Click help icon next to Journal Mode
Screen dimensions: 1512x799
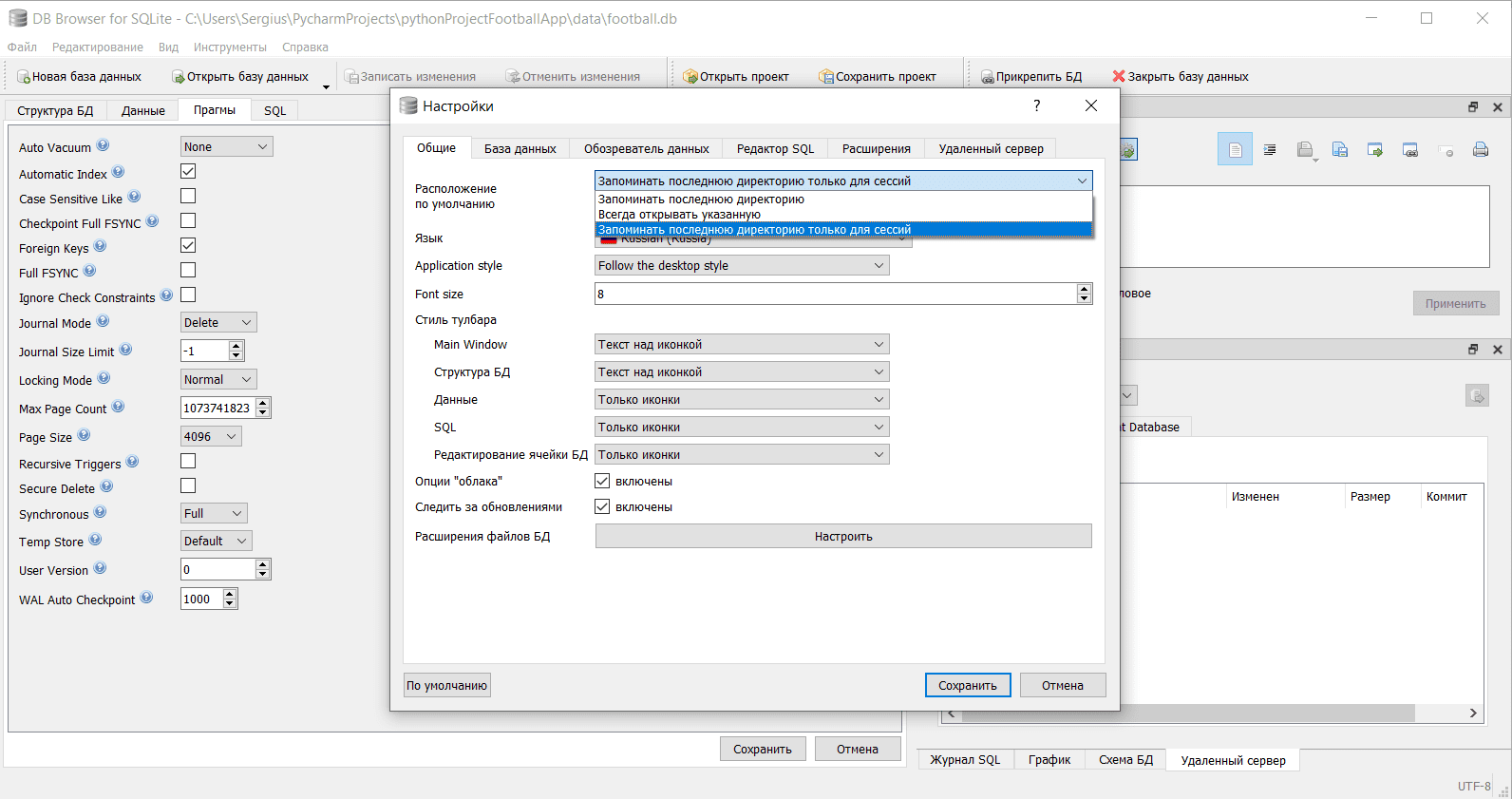tap(103, 321)
